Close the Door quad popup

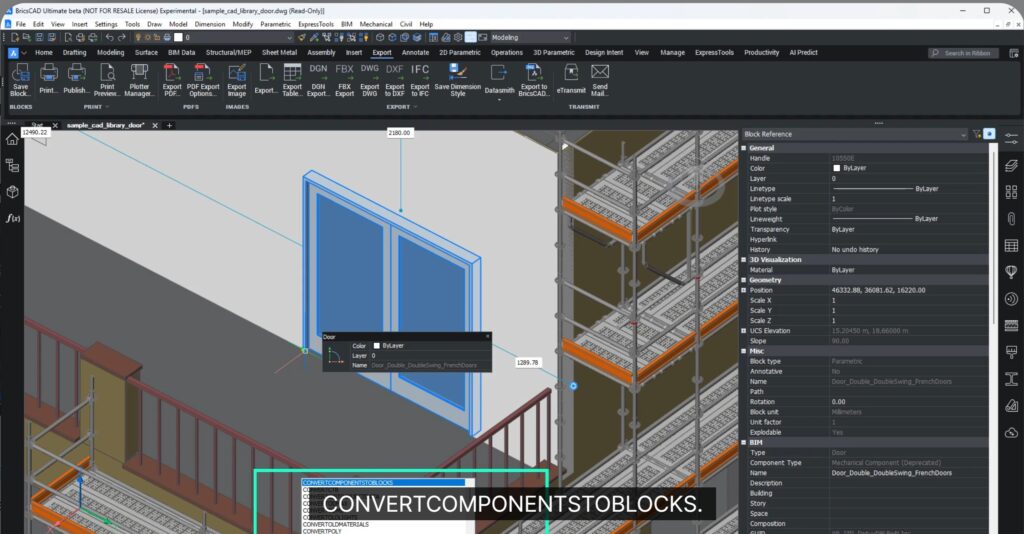(487, 337)
